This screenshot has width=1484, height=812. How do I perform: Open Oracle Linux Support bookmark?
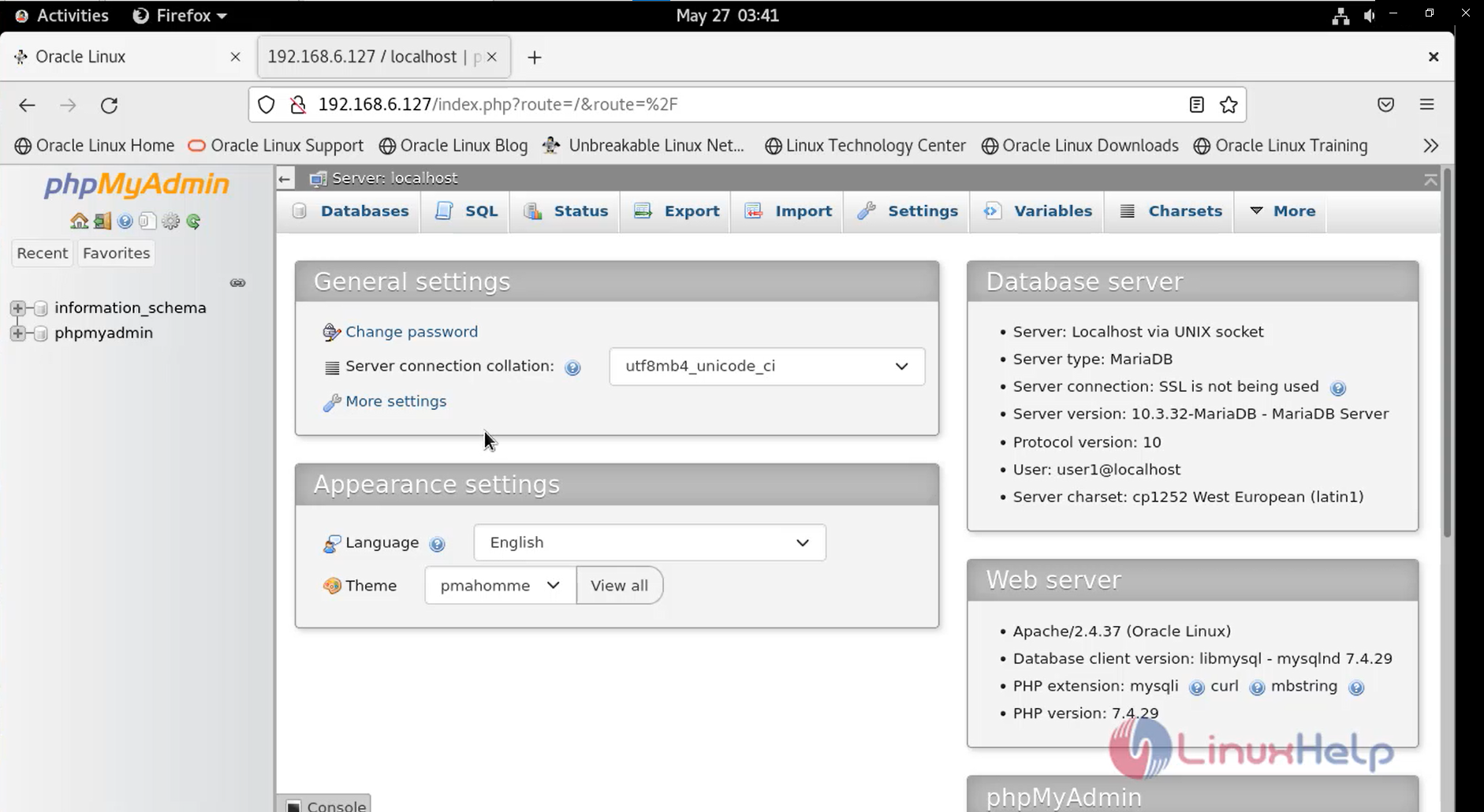(x=276, y=146)
